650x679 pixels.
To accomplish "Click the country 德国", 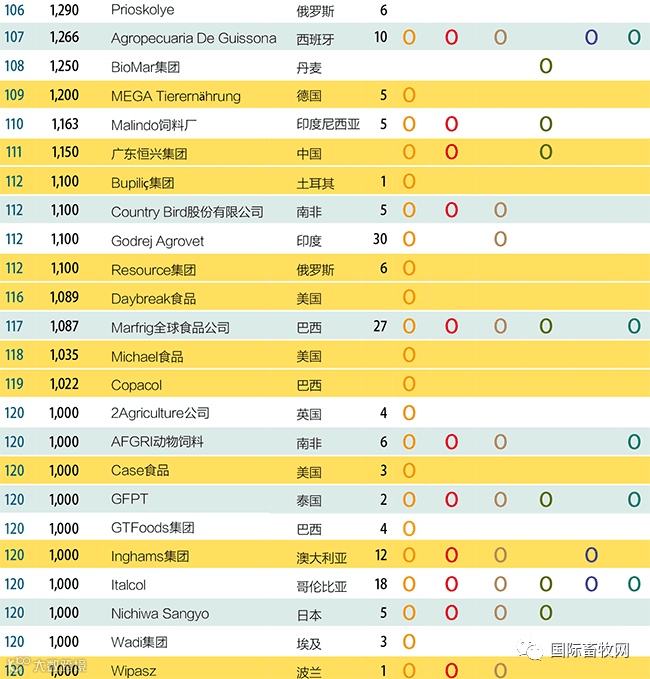I will [x=309, y=95].
